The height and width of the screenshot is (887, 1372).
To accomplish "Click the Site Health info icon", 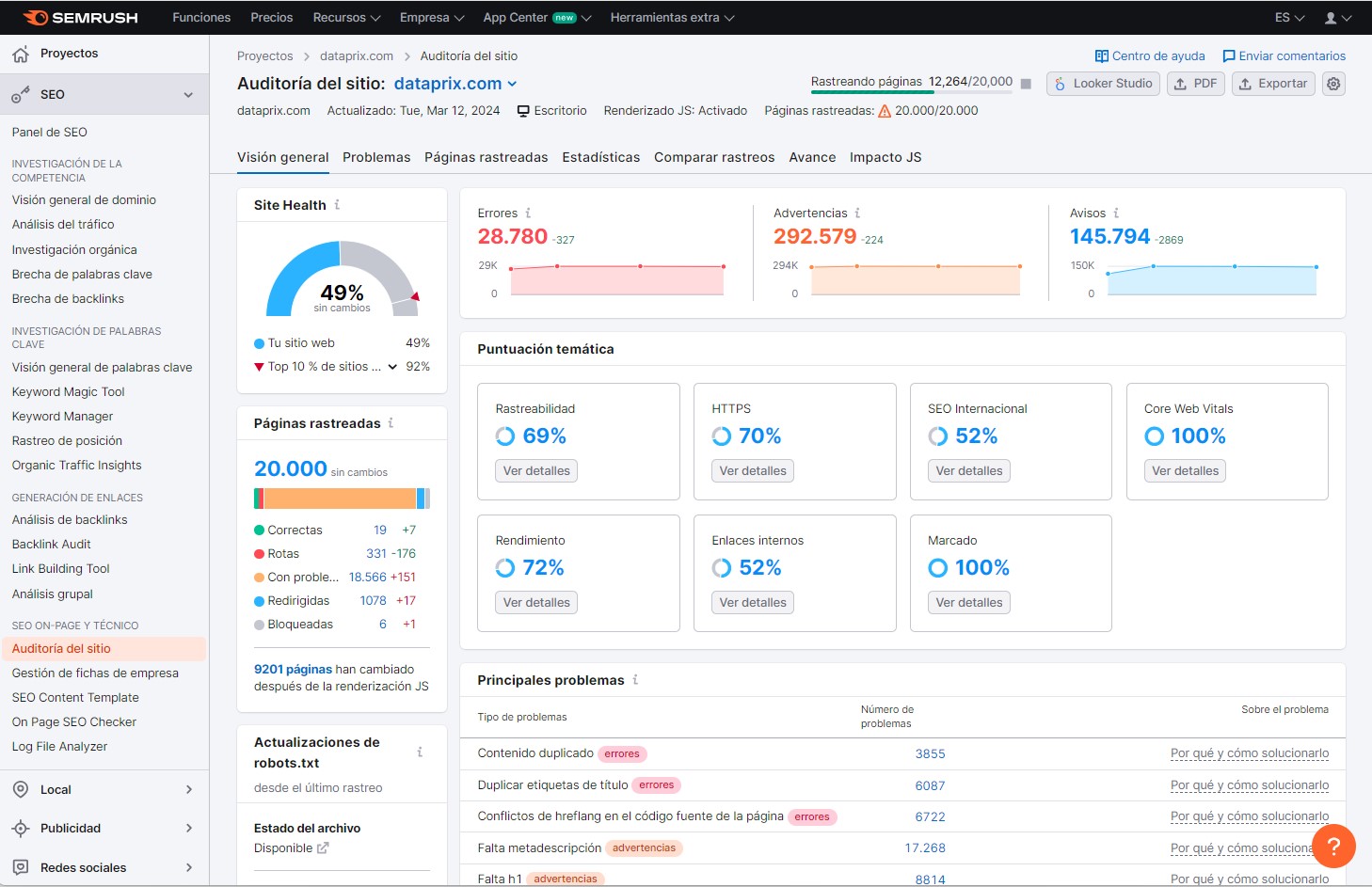I will click(x=339, y=204).
